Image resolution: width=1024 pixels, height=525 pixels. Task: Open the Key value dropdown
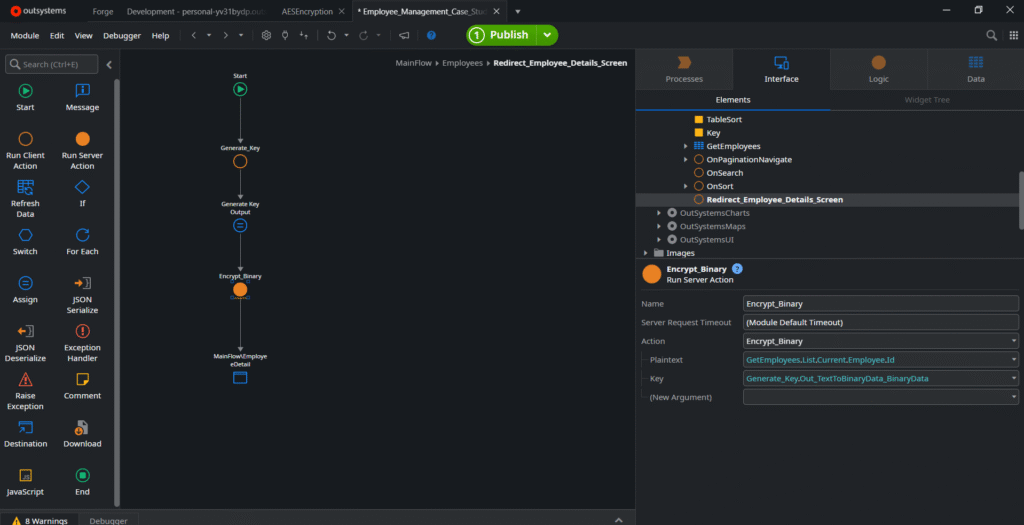pos(1014,378)
